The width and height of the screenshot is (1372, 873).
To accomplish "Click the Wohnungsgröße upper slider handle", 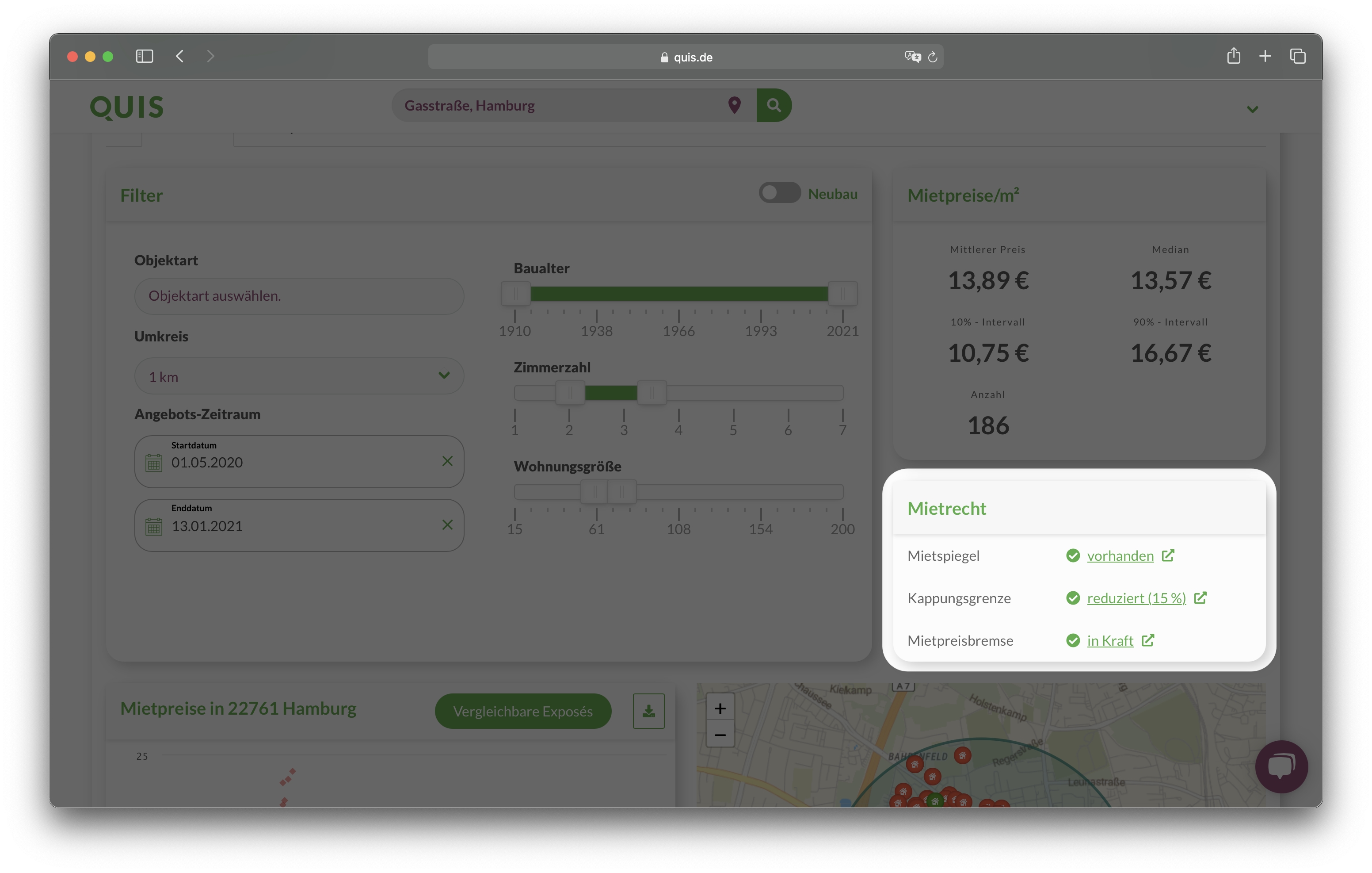I will [621, 491].
